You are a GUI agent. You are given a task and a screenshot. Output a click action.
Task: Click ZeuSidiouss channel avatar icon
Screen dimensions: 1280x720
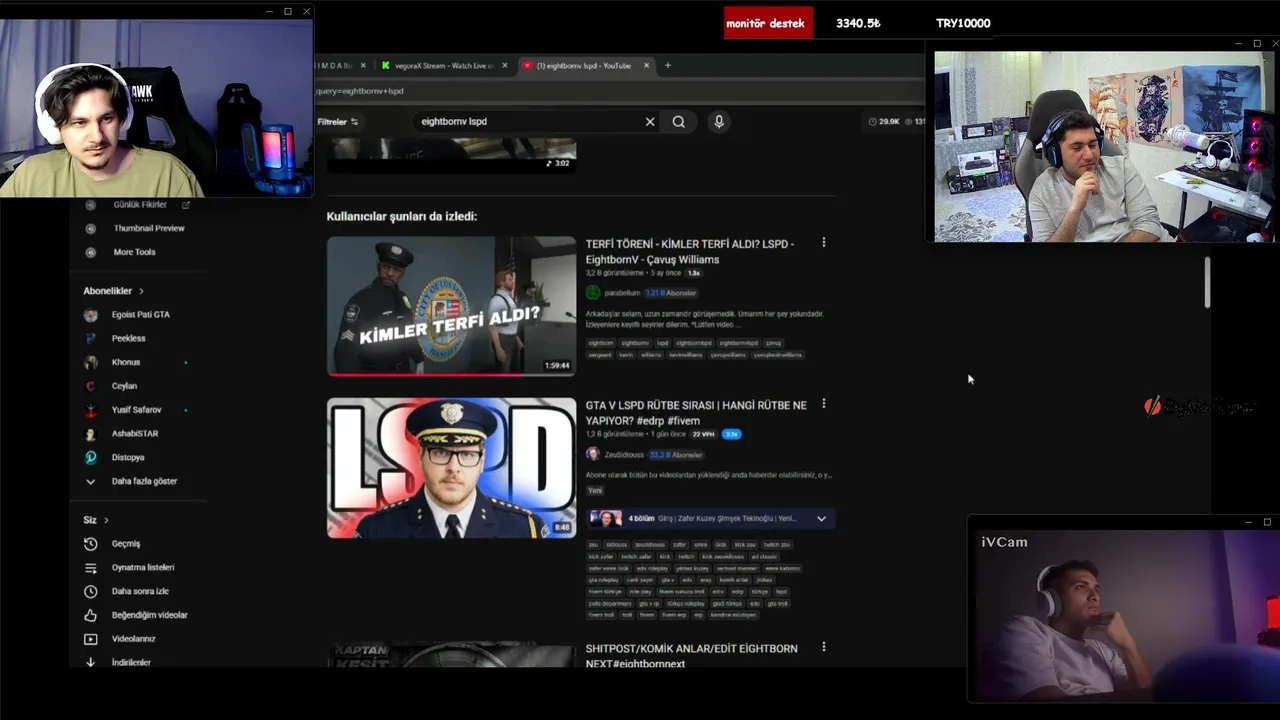click(593, 454)
